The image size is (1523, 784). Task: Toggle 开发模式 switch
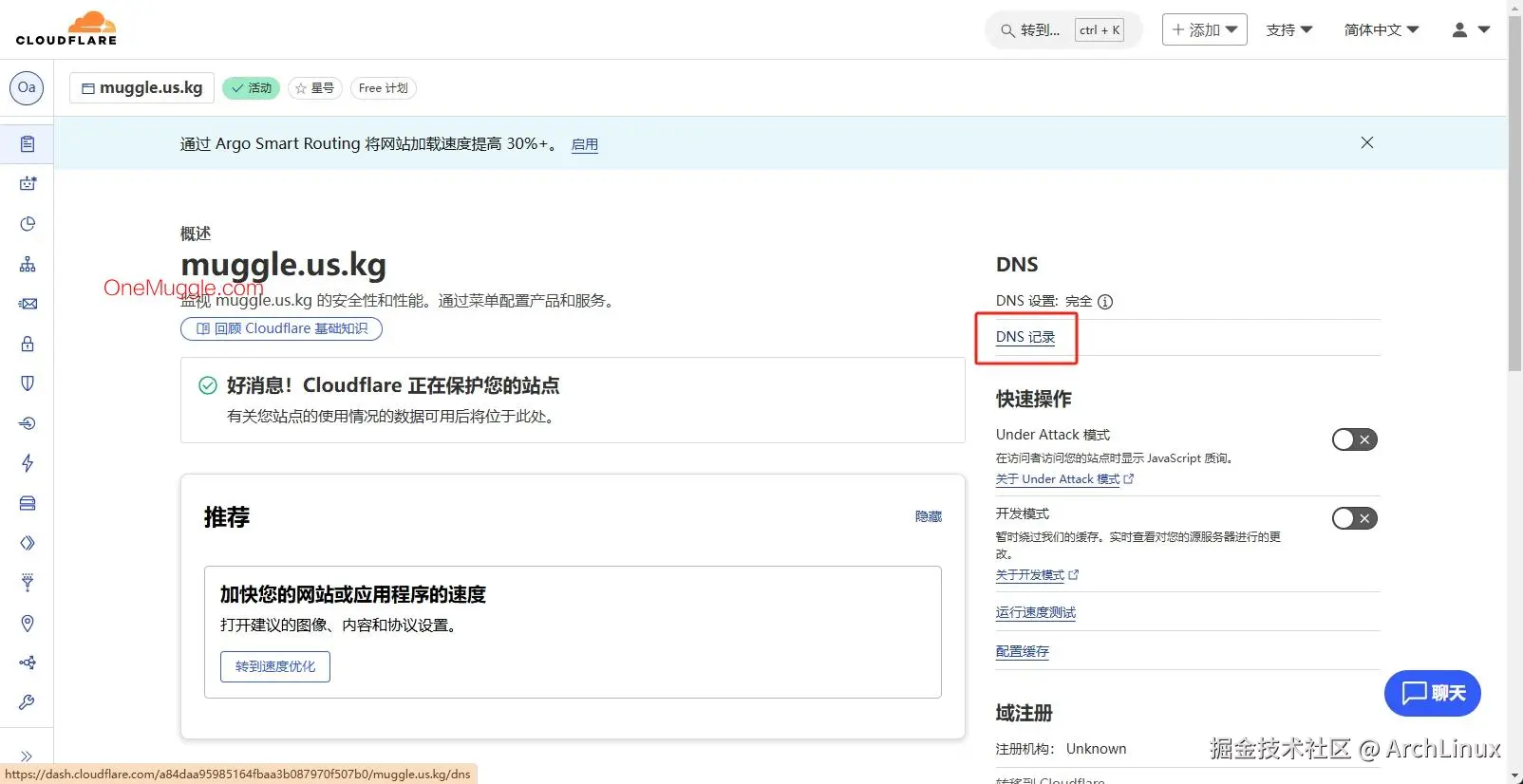point(1354,518)
